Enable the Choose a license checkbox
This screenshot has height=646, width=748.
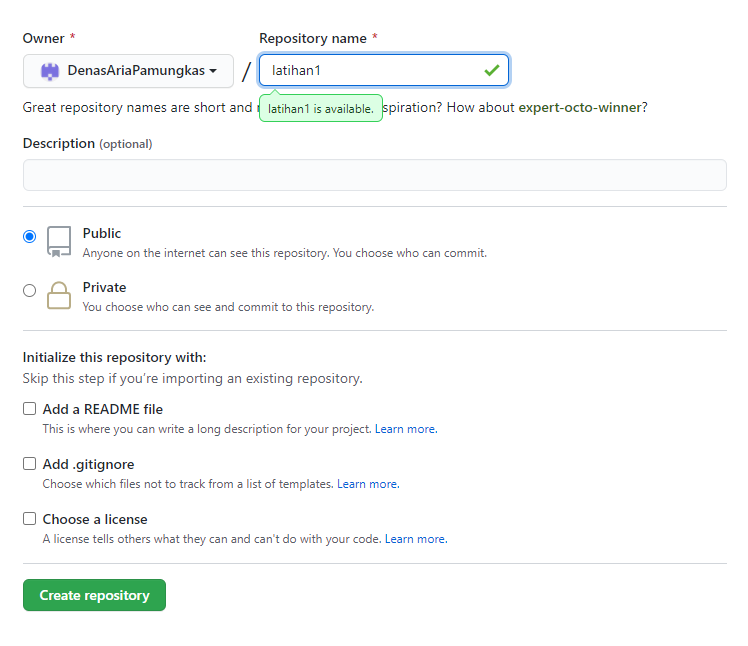tap(30, 519)
